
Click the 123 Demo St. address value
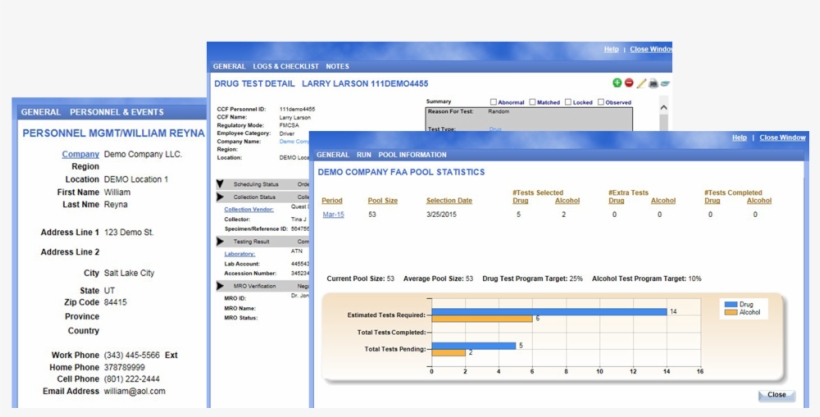(x=129, y=232)
